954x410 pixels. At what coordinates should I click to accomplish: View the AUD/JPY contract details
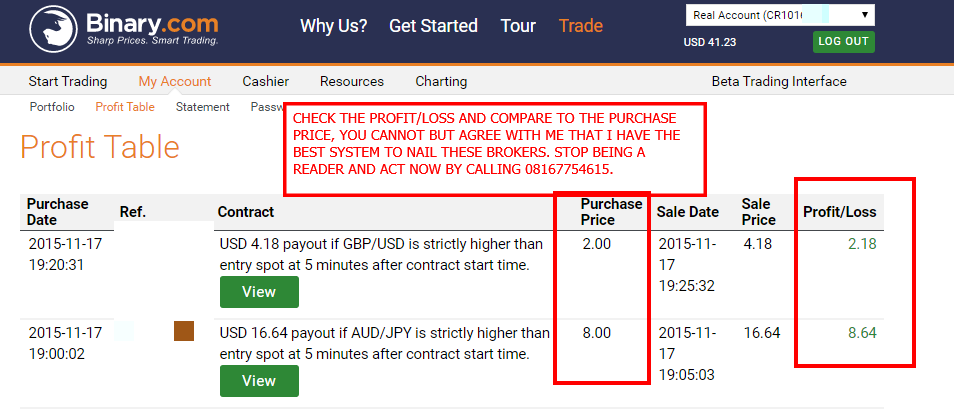259,381
